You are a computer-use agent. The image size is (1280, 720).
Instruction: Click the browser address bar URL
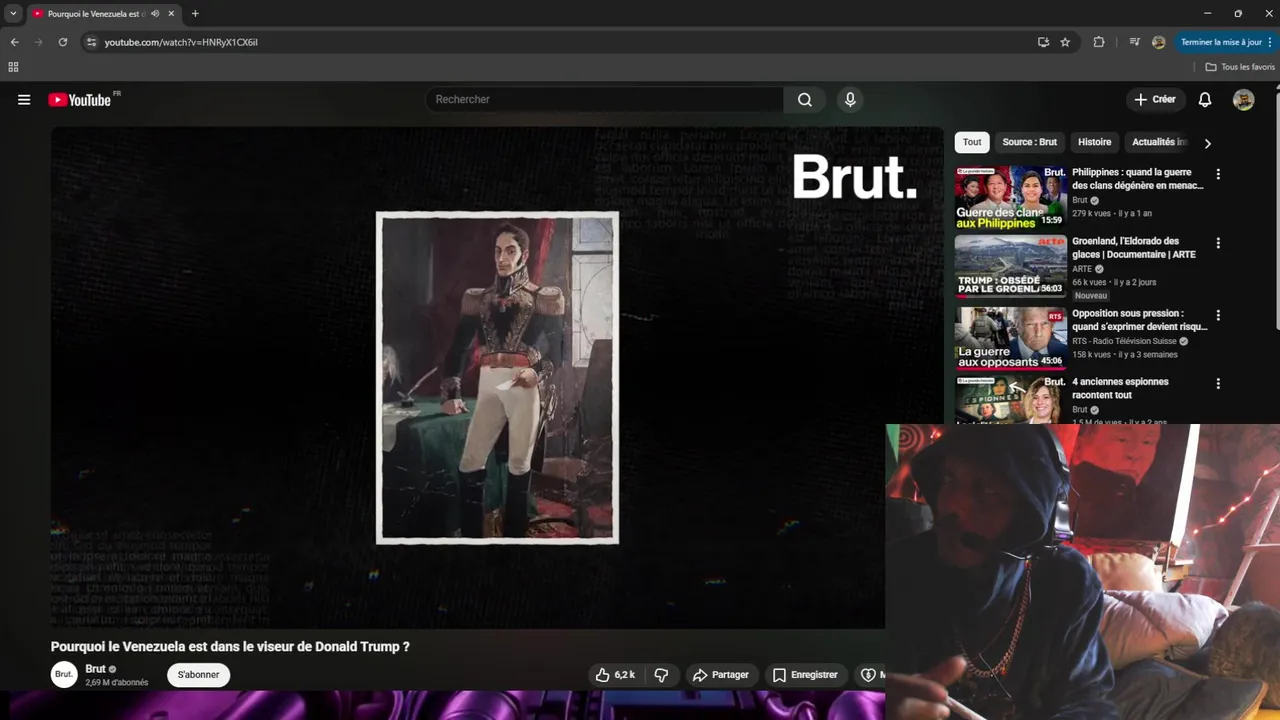[x=181, y=42]
